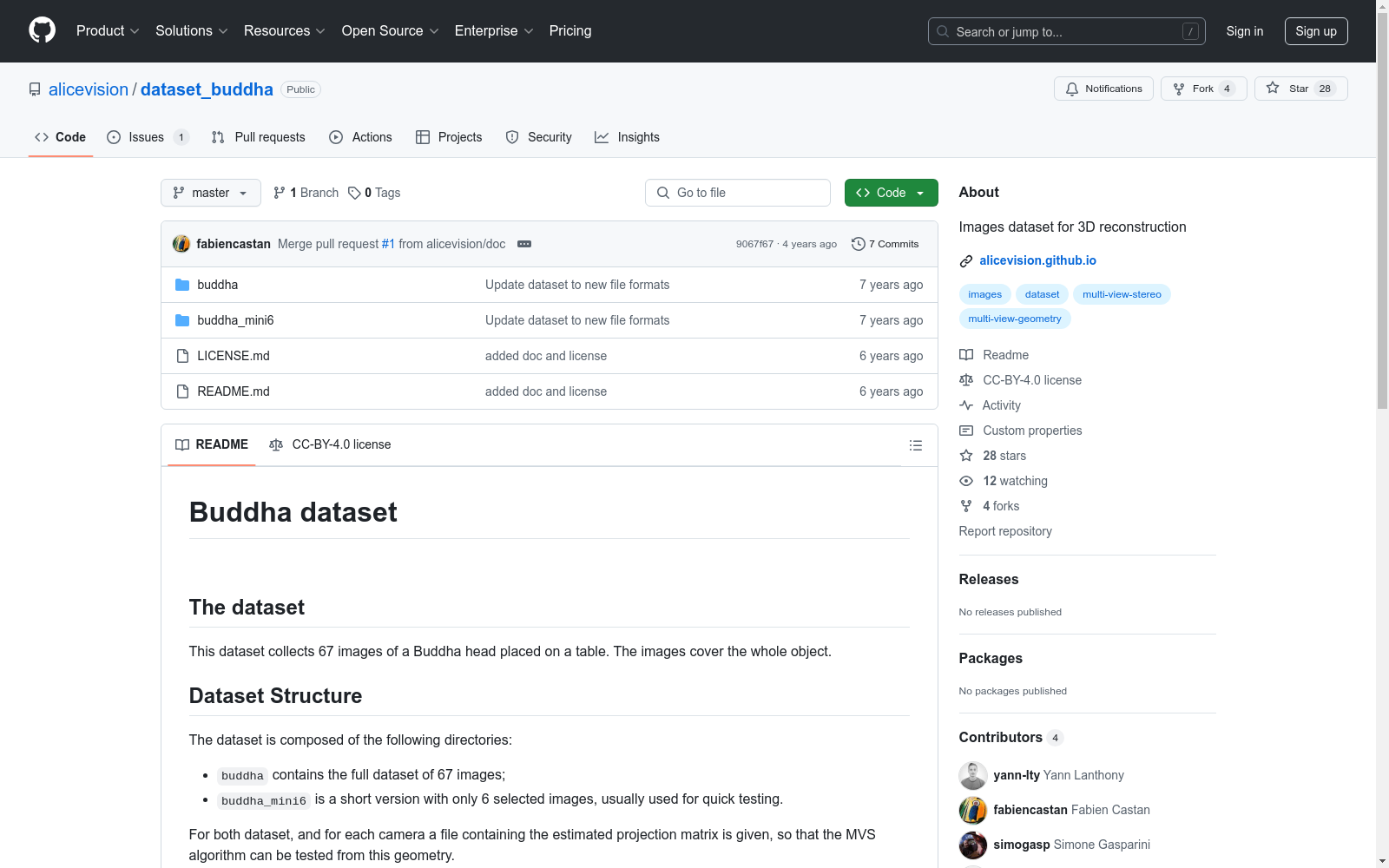Click the scale icon beside CC-BY-4.0 license
The width and height of the screenshot is (1389, 868).
click(x=966, y=380)
